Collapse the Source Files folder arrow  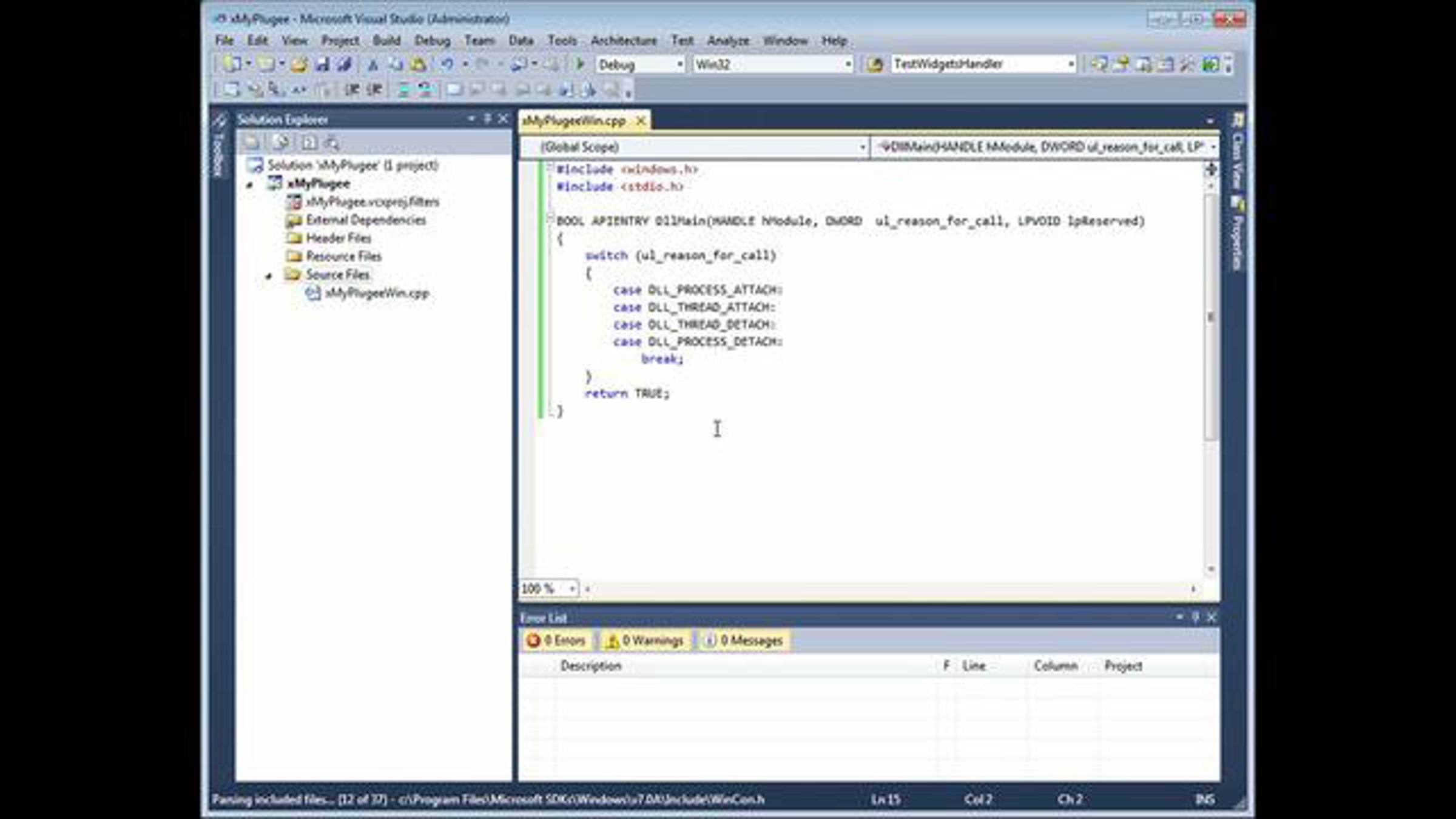(269, 276)
